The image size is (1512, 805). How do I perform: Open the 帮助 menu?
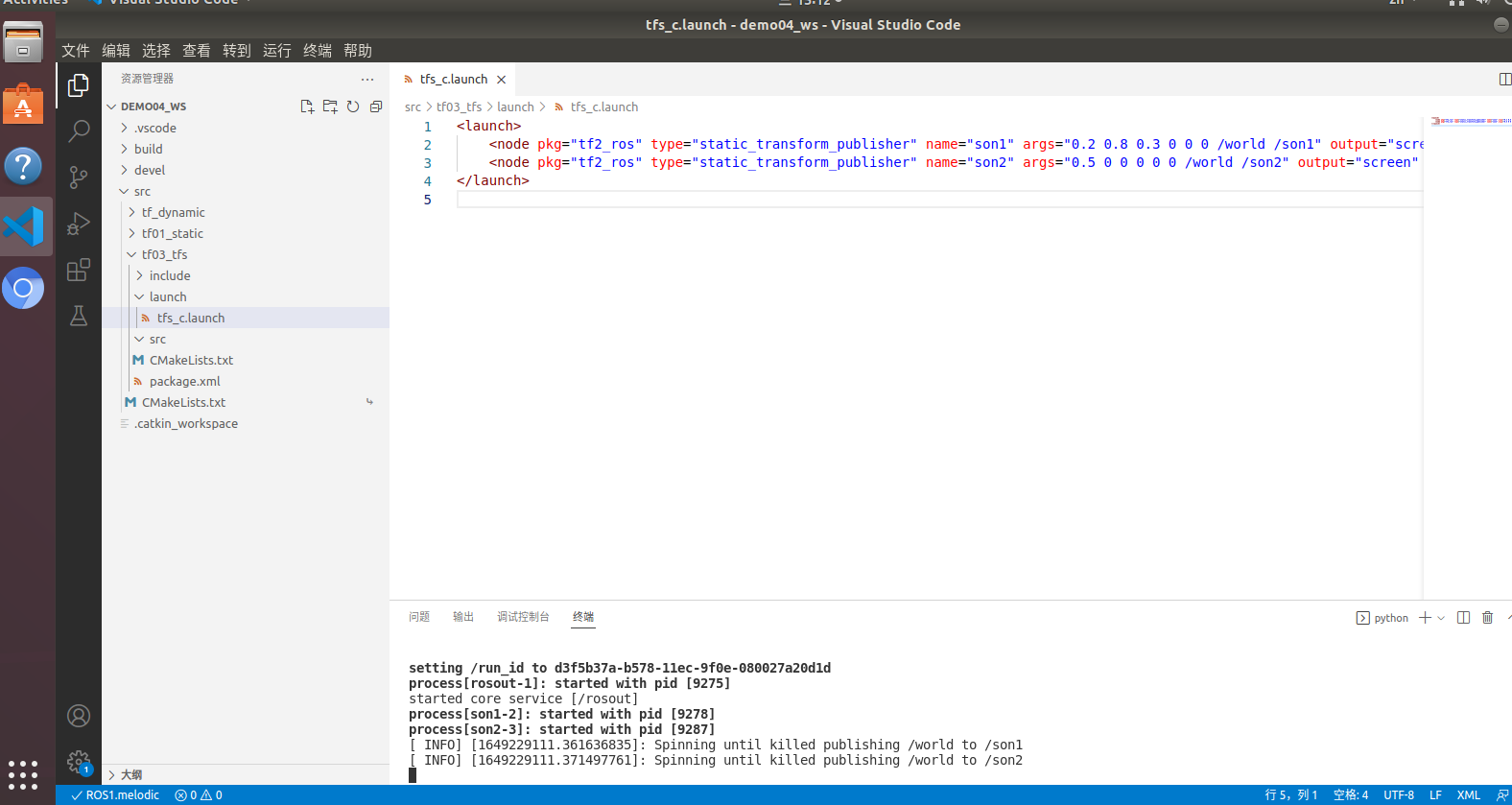click(358, 51)
